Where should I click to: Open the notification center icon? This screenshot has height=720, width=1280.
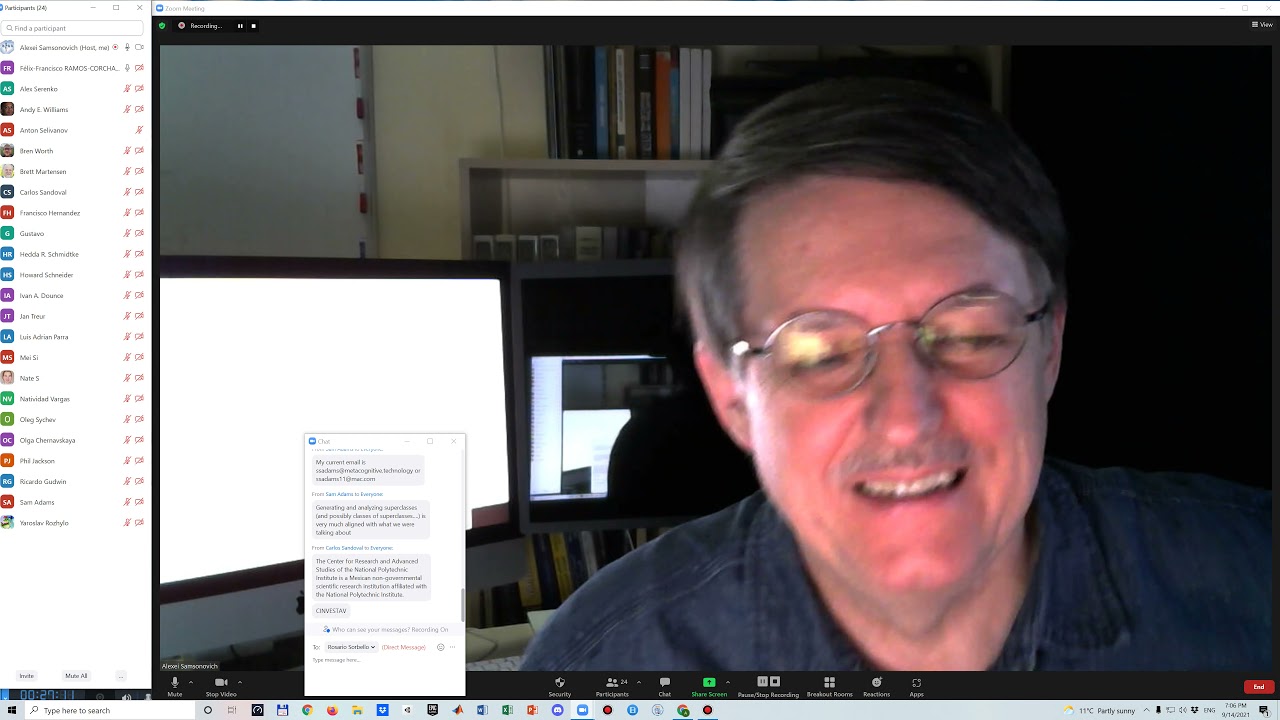(1264, 710)
